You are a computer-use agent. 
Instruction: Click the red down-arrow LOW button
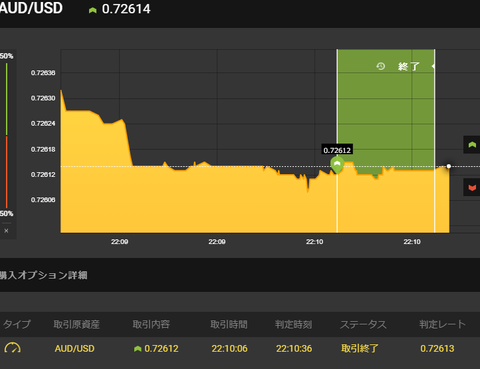point(472,187)
